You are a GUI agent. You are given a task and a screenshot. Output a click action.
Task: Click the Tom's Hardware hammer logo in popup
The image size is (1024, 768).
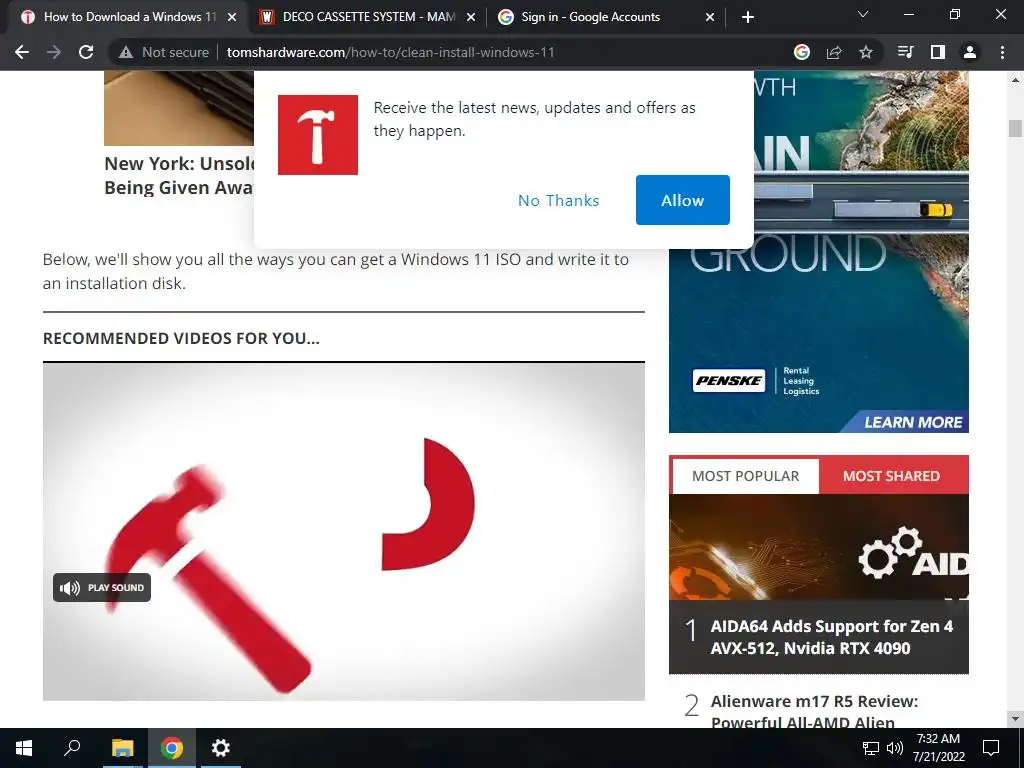click(x=317, y=135)
